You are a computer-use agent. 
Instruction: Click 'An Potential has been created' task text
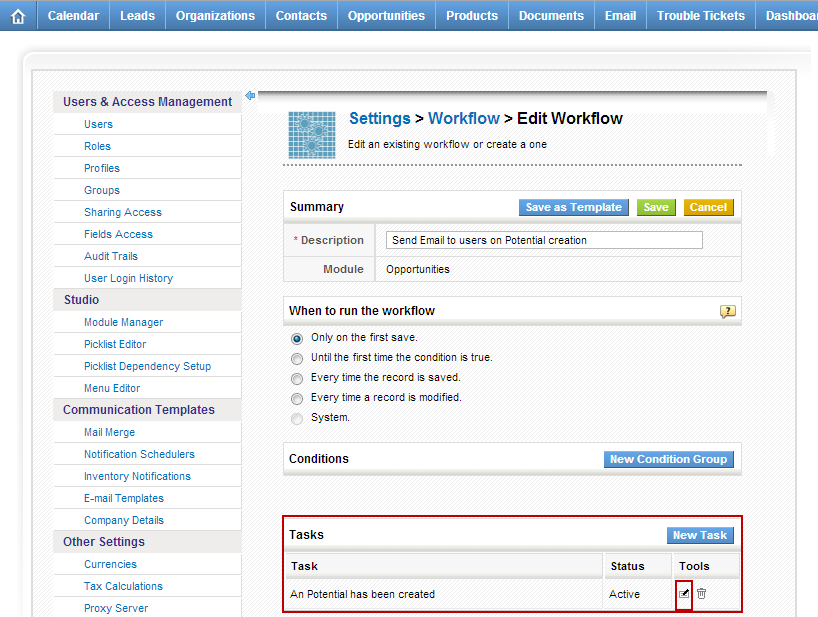click(363, 594)
